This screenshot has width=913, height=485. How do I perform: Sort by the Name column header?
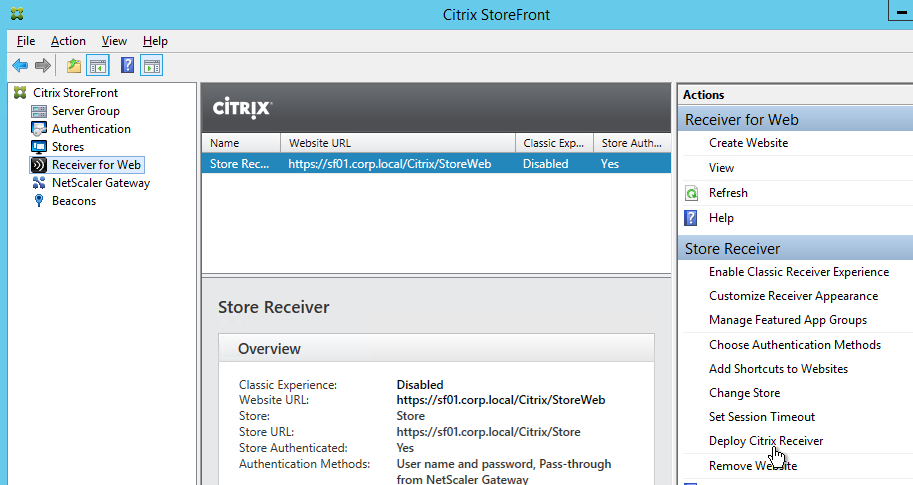pos(241,143)
